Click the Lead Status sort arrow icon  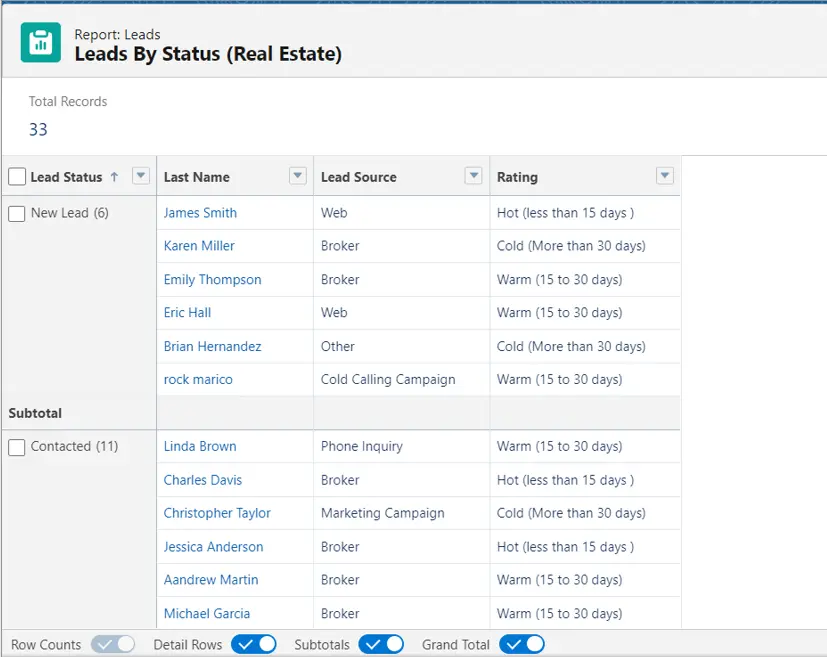(x=114, y=177)
